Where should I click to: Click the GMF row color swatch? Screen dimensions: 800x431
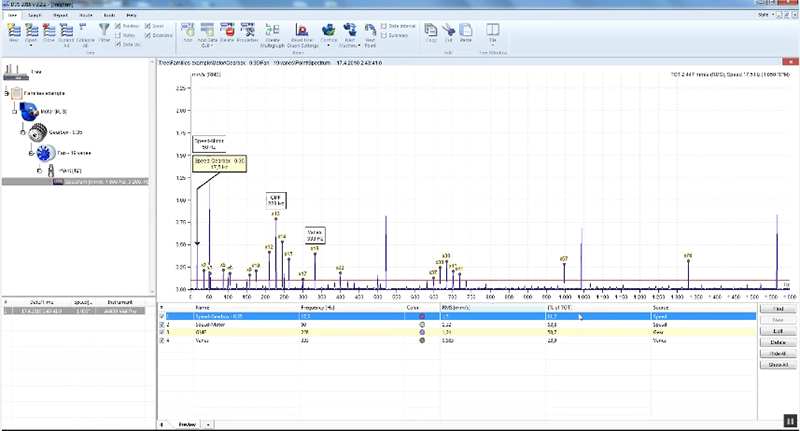[x=423, y=333]
